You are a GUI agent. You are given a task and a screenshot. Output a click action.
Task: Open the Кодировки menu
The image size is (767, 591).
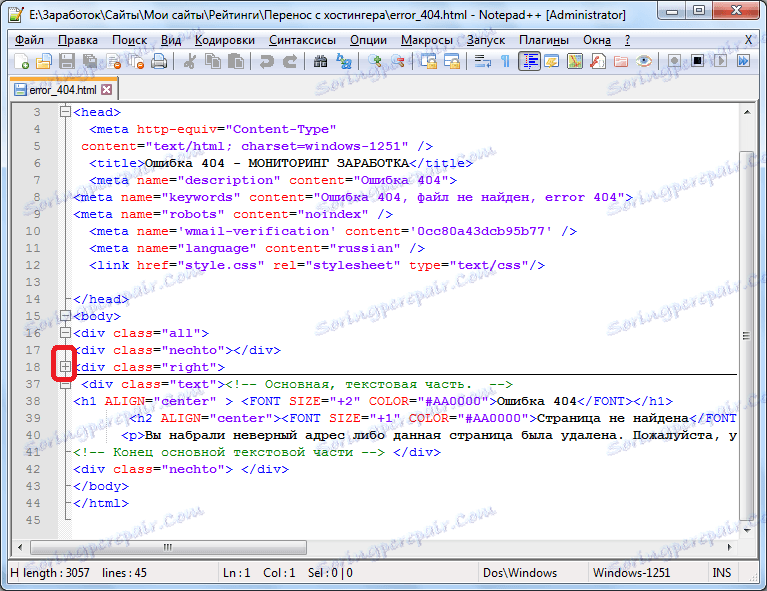click(x=225, y=40)
